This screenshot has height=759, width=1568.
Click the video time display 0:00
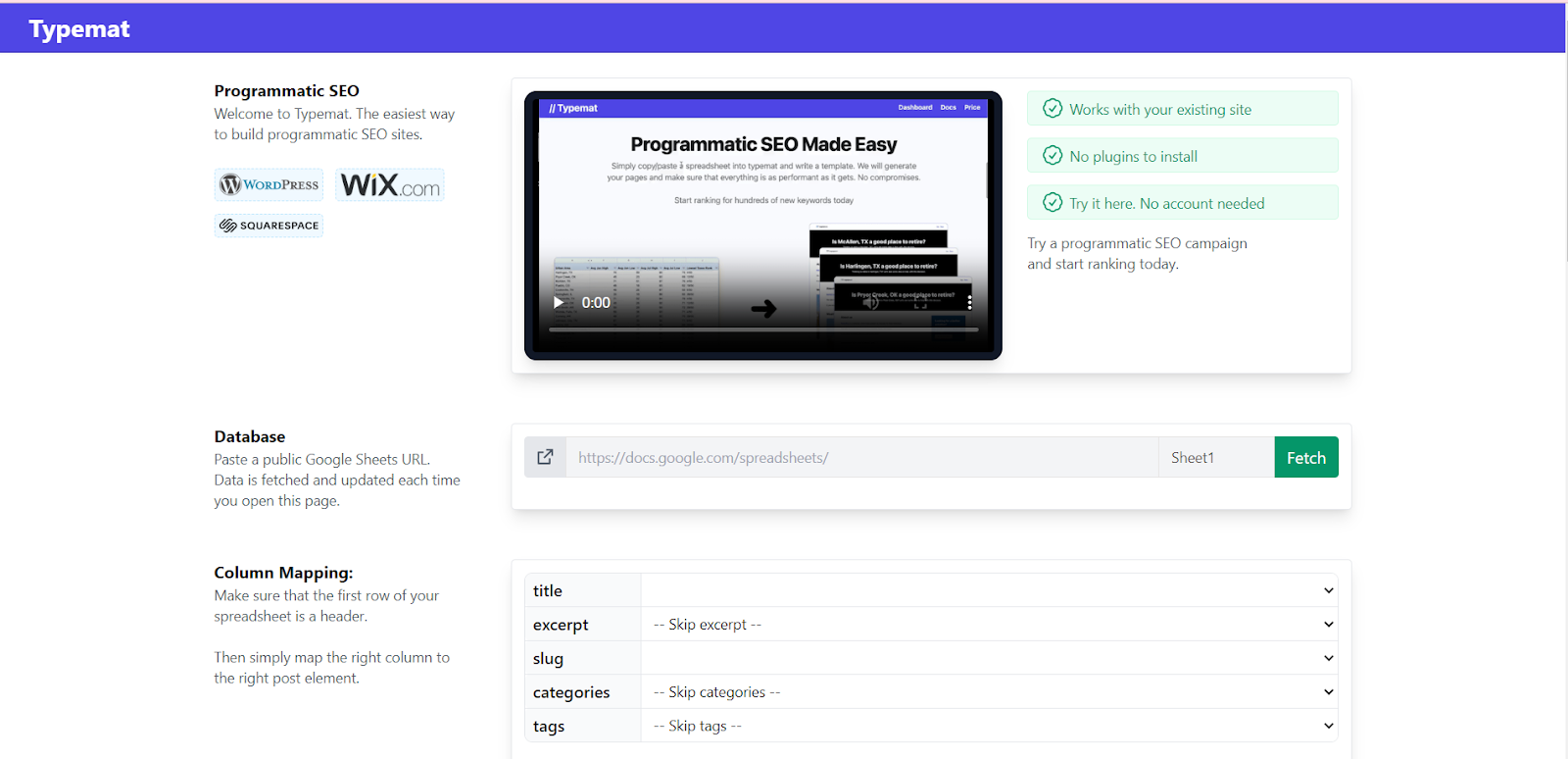click(x=596, y=302)
